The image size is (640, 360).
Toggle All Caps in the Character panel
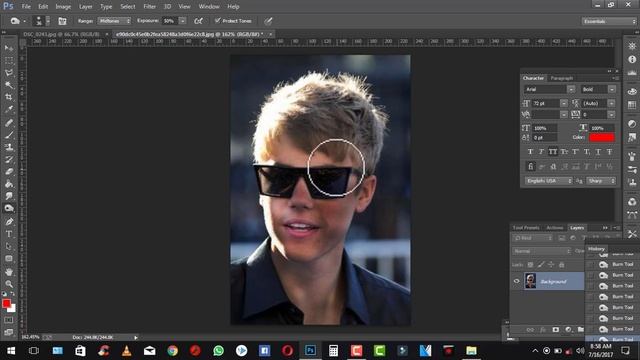pyautogui.click(x=553, y=152)
